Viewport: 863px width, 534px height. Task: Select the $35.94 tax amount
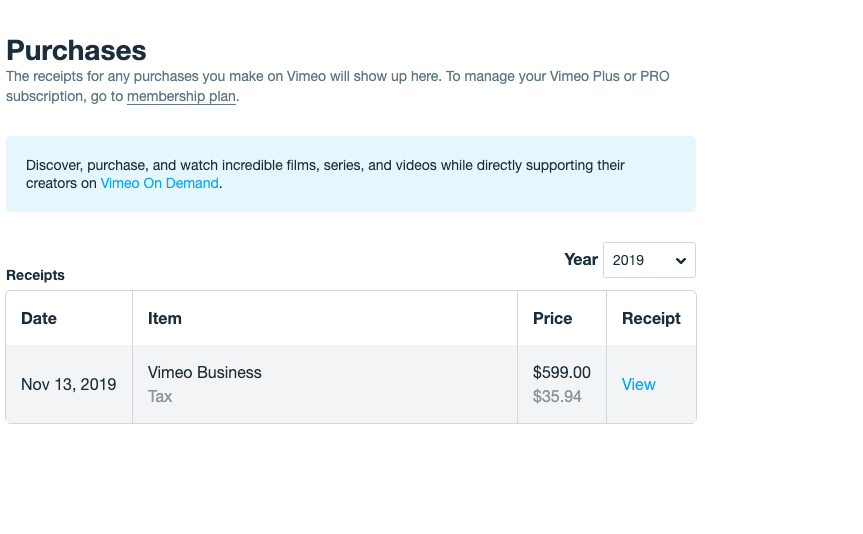tap(557, 396)
